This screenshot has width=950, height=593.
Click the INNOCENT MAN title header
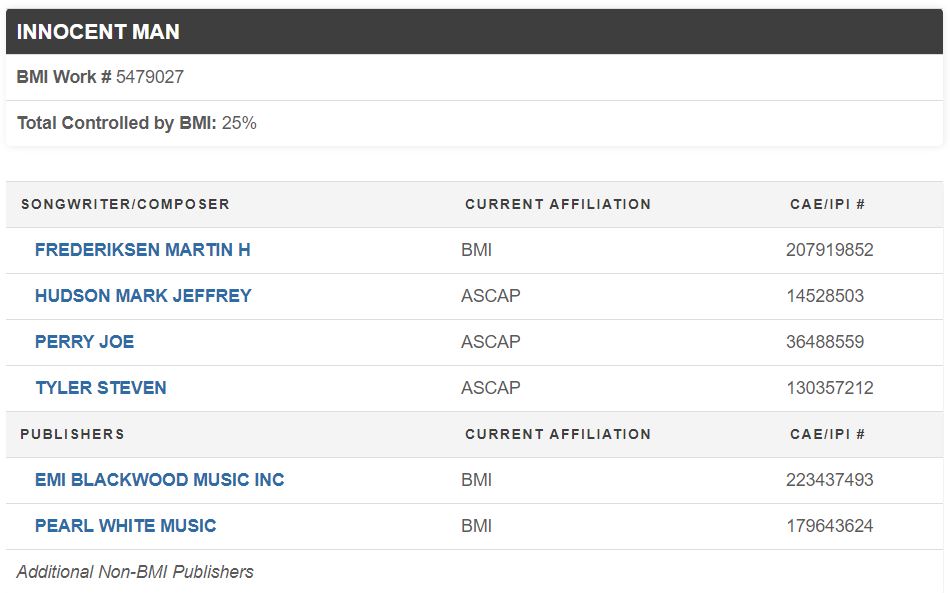tap(98, 32)
